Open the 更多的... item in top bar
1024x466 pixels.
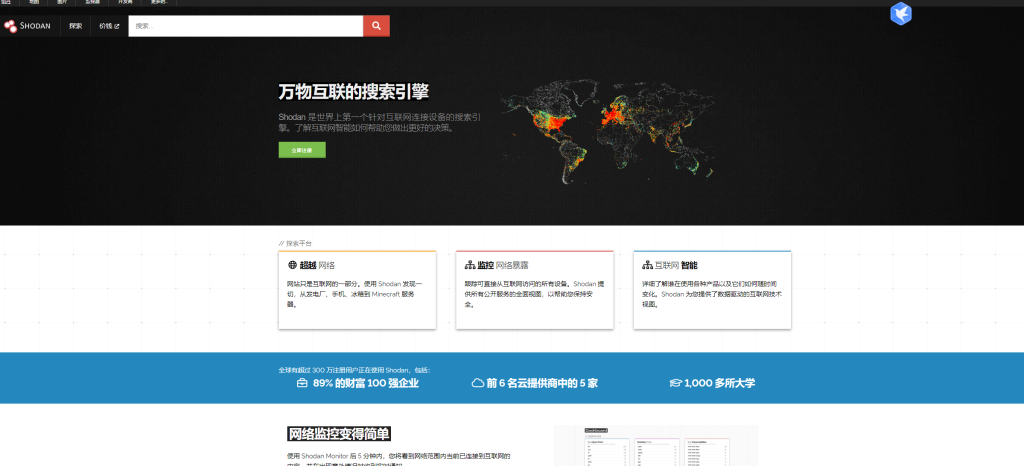[159, 3]
